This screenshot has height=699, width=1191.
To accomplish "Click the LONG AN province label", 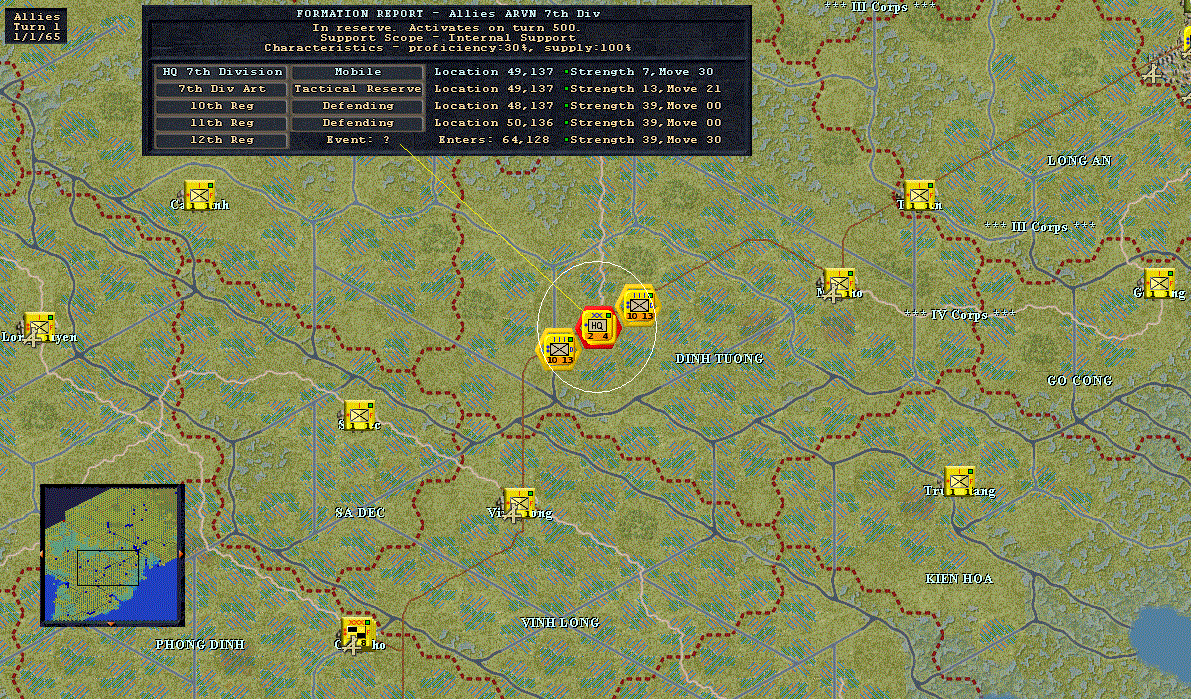I will 1079,161.
